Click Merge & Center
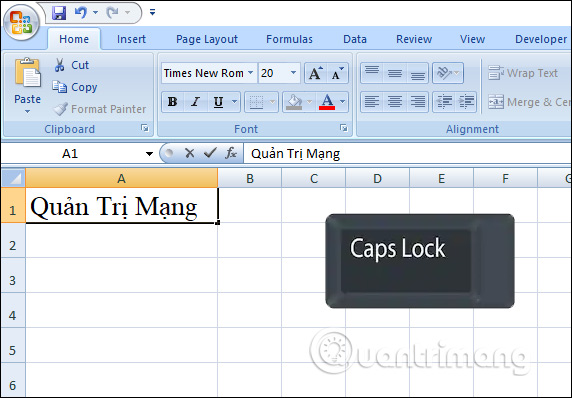Viewport: 572px width, 398px height. (x=529, y=102)
